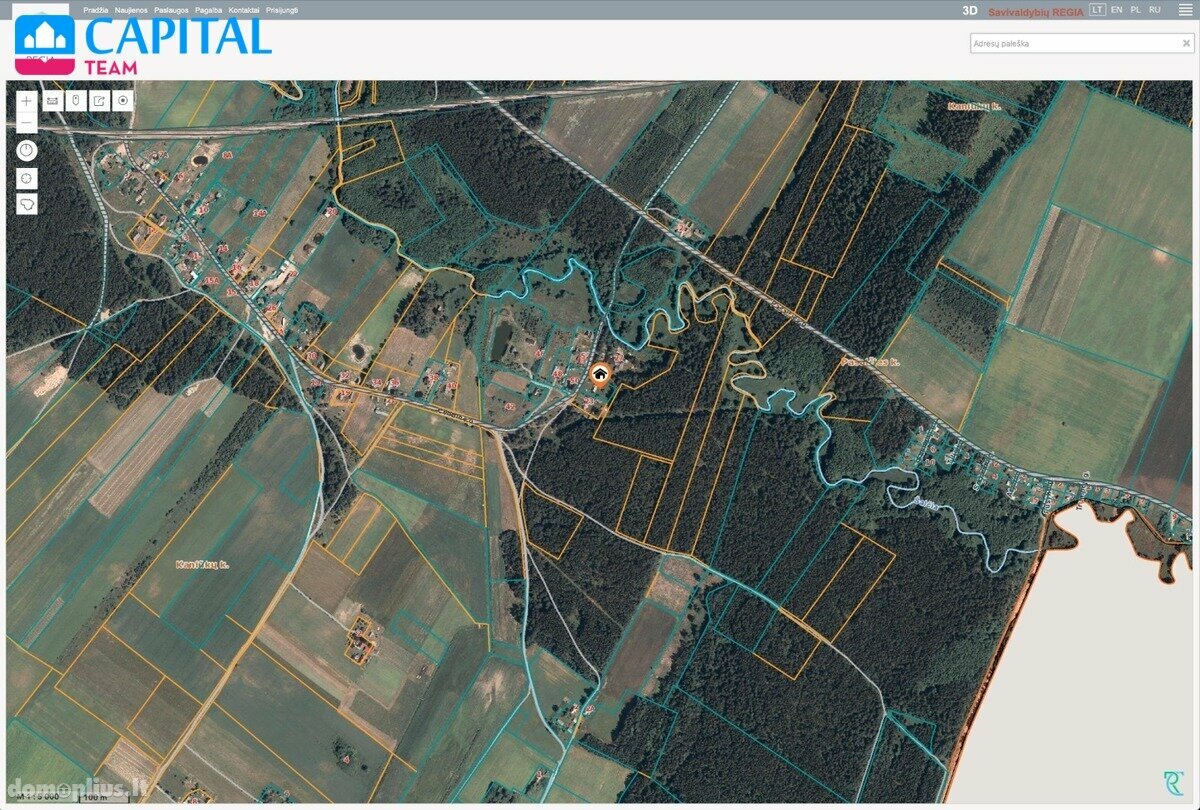Viewport: 1200px width, 810px height.
Task: Click Prisijungti to log in
Action: click(282, 9)
